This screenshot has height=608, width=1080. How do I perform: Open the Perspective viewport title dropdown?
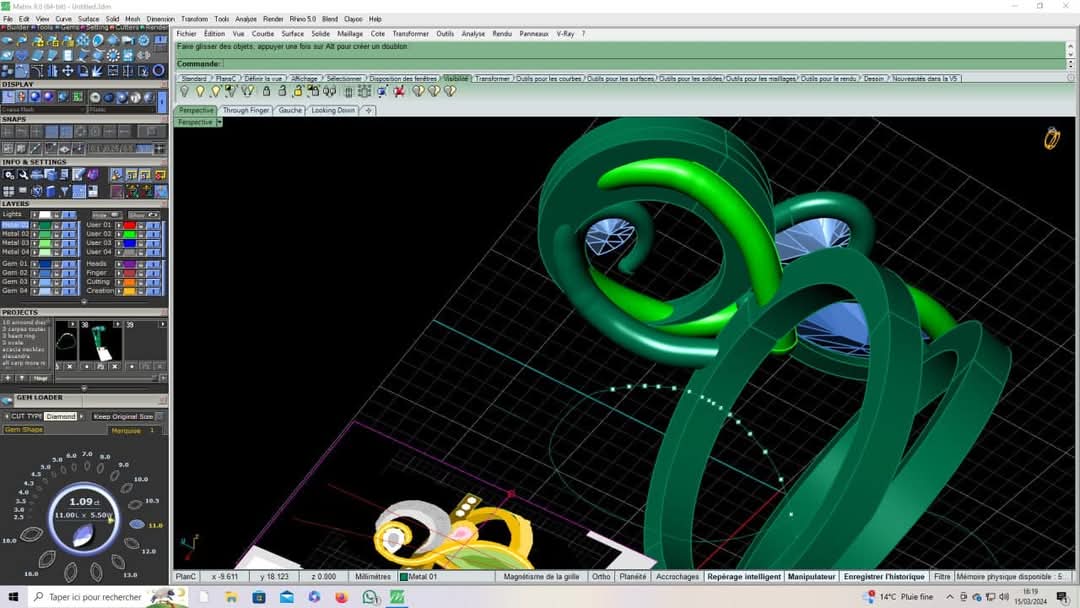(219, 122)
